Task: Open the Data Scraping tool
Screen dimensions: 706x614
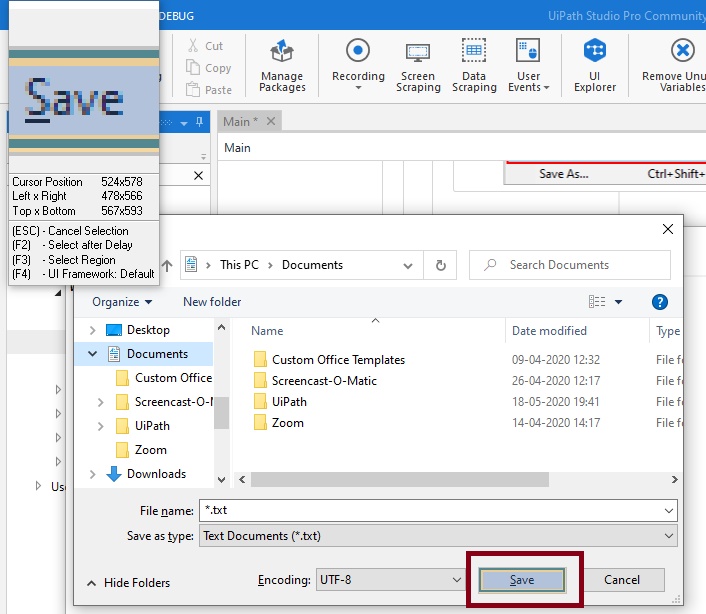Action: click(x=474, y=65)
